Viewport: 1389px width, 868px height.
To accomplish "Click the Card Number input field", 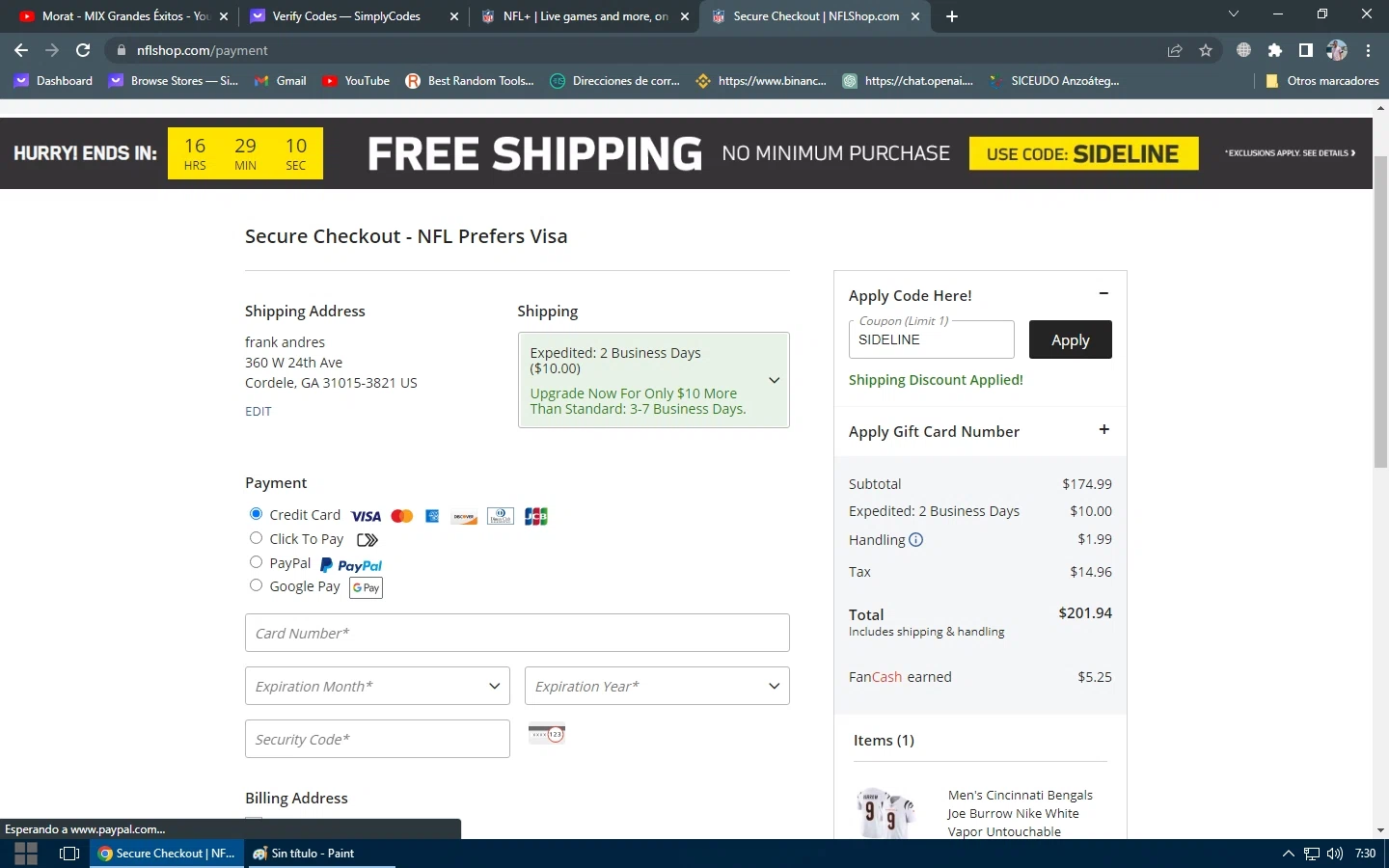I will click(x=517, y=633).
